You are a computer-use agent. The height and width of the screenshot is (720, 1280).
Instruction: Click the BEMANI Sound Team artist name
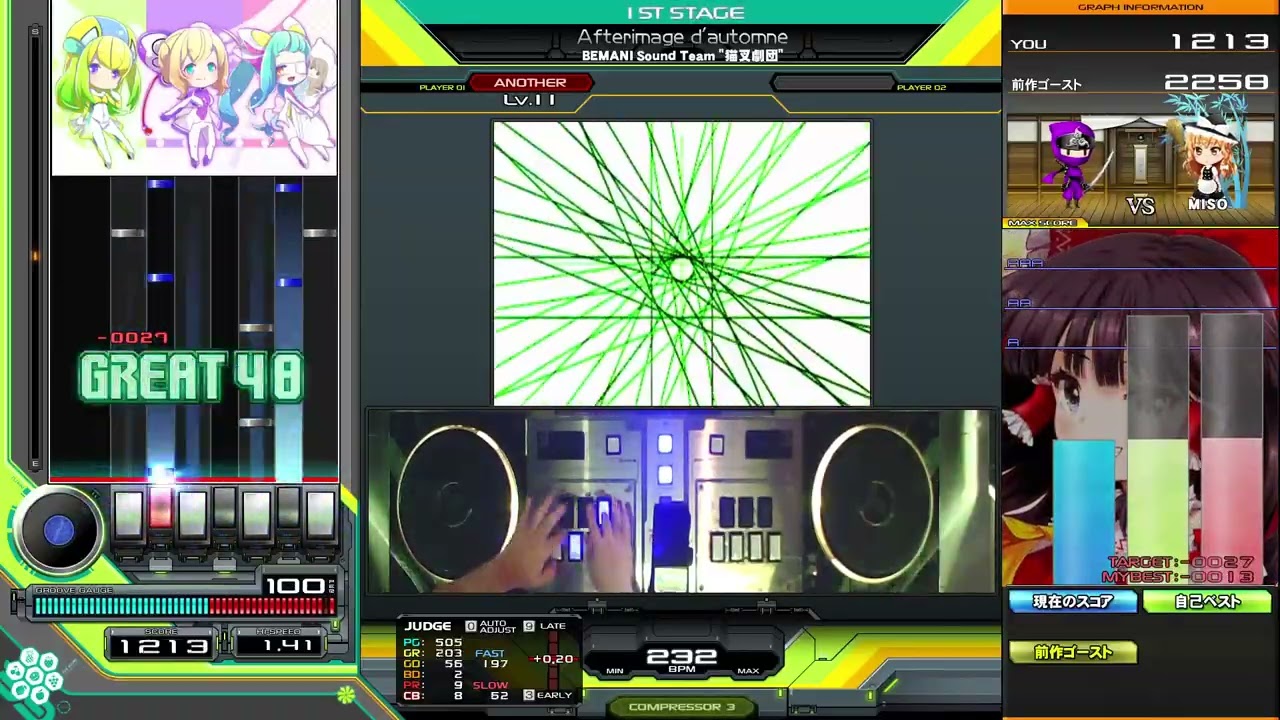tap(682, 56)
